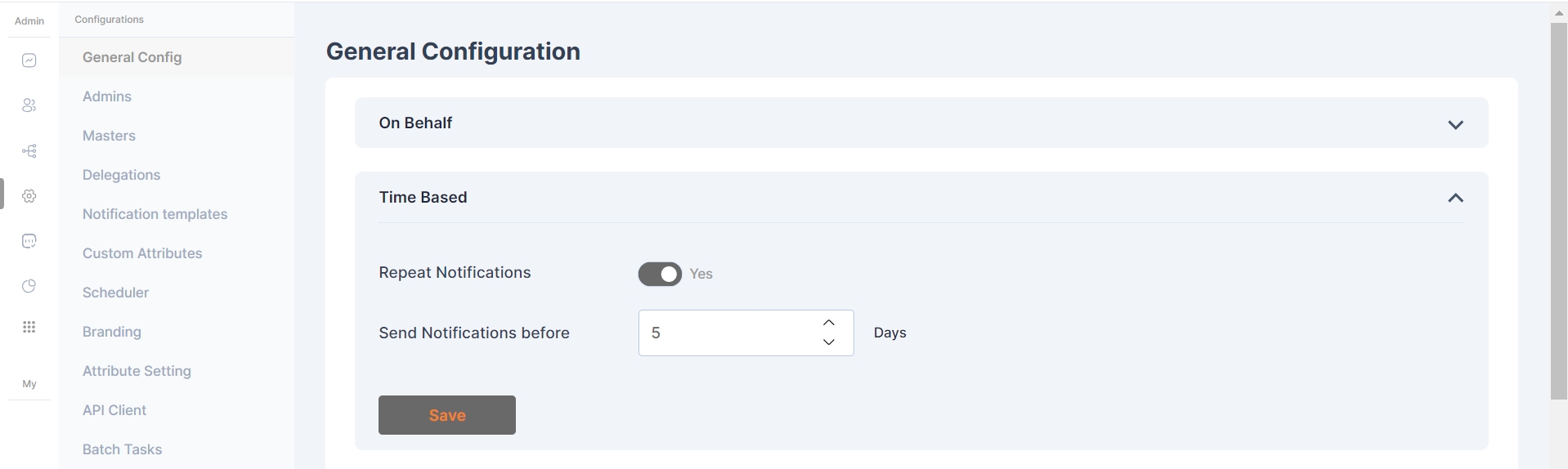Open the workflow hierarchy icon
Viewport: 1568px width, 469px height.
pos(29,151)
